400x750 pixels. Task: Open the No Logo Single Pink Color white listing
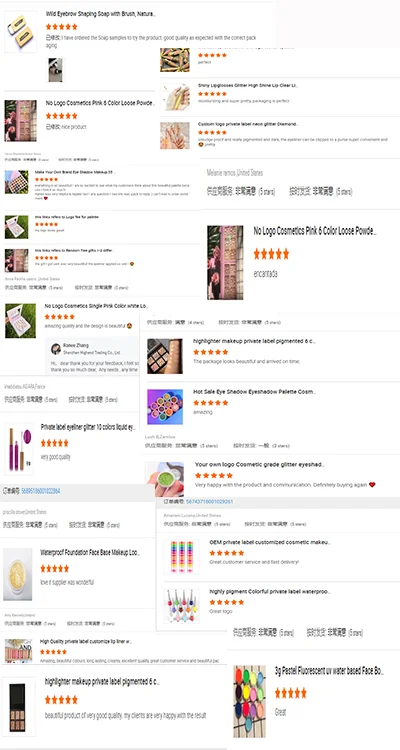click(x=96, y=306)
